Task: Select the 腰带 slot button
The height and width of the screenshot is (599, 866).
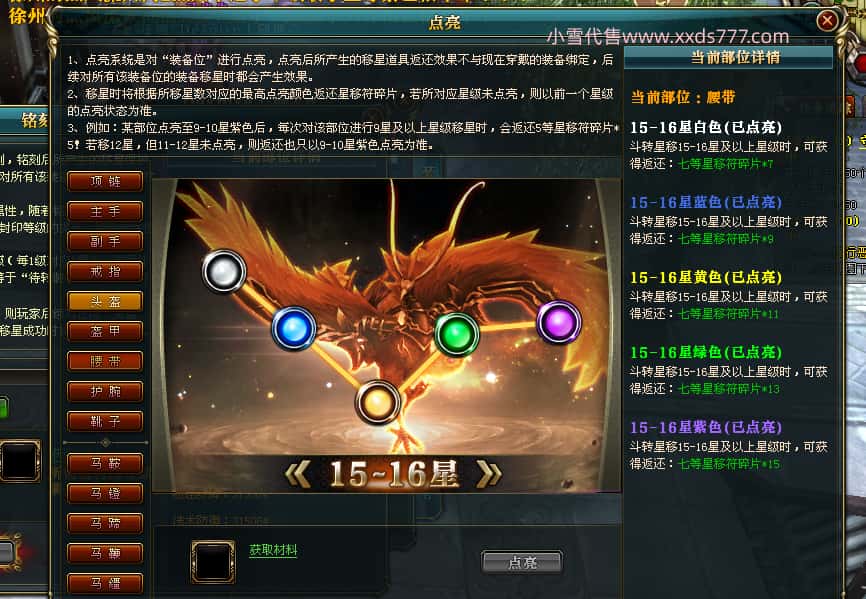Action: [x=105, y=362]
